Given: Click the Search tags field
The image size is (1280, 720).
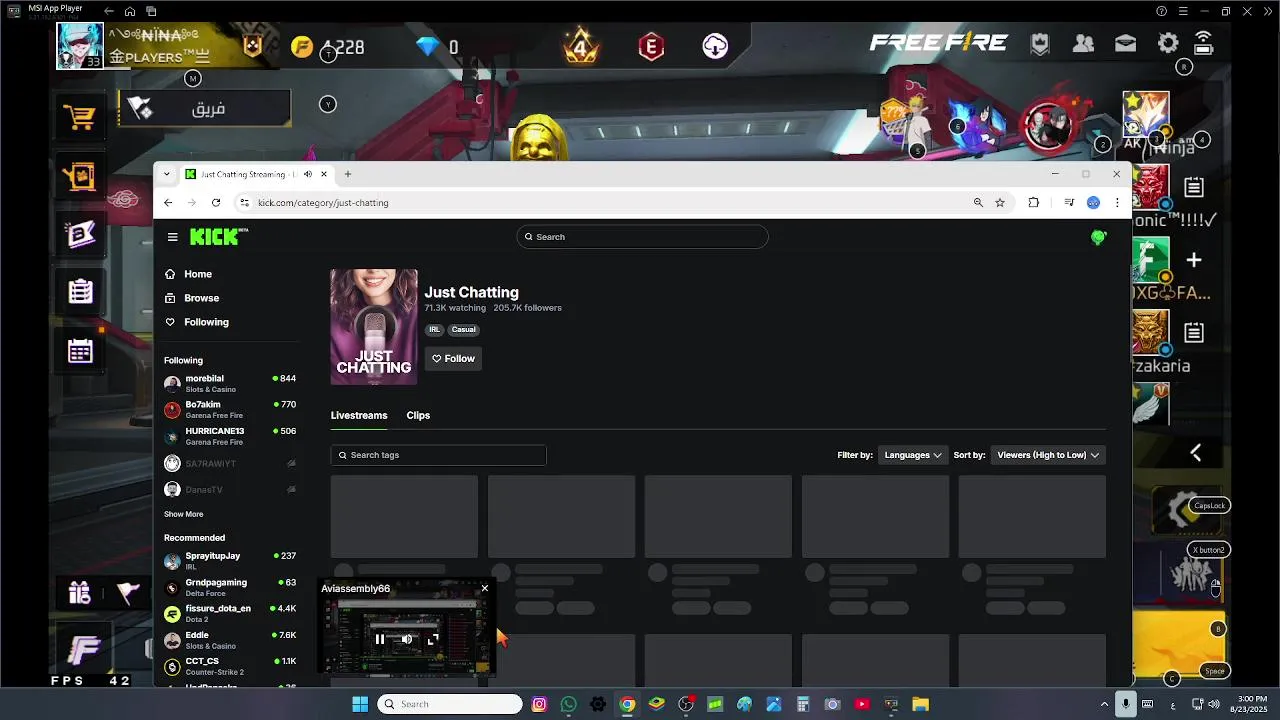Looking at the screenshot, I should [x=438, y=455].
